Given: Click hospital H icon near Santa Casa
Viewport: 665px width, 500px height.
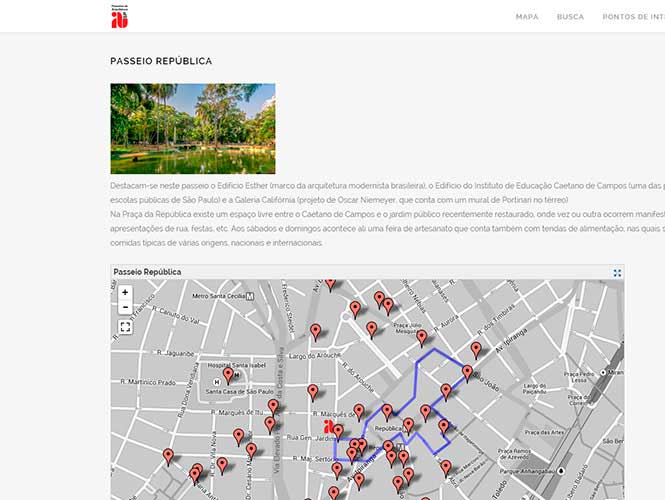Looking at the screenshot, I should [217, 383].
